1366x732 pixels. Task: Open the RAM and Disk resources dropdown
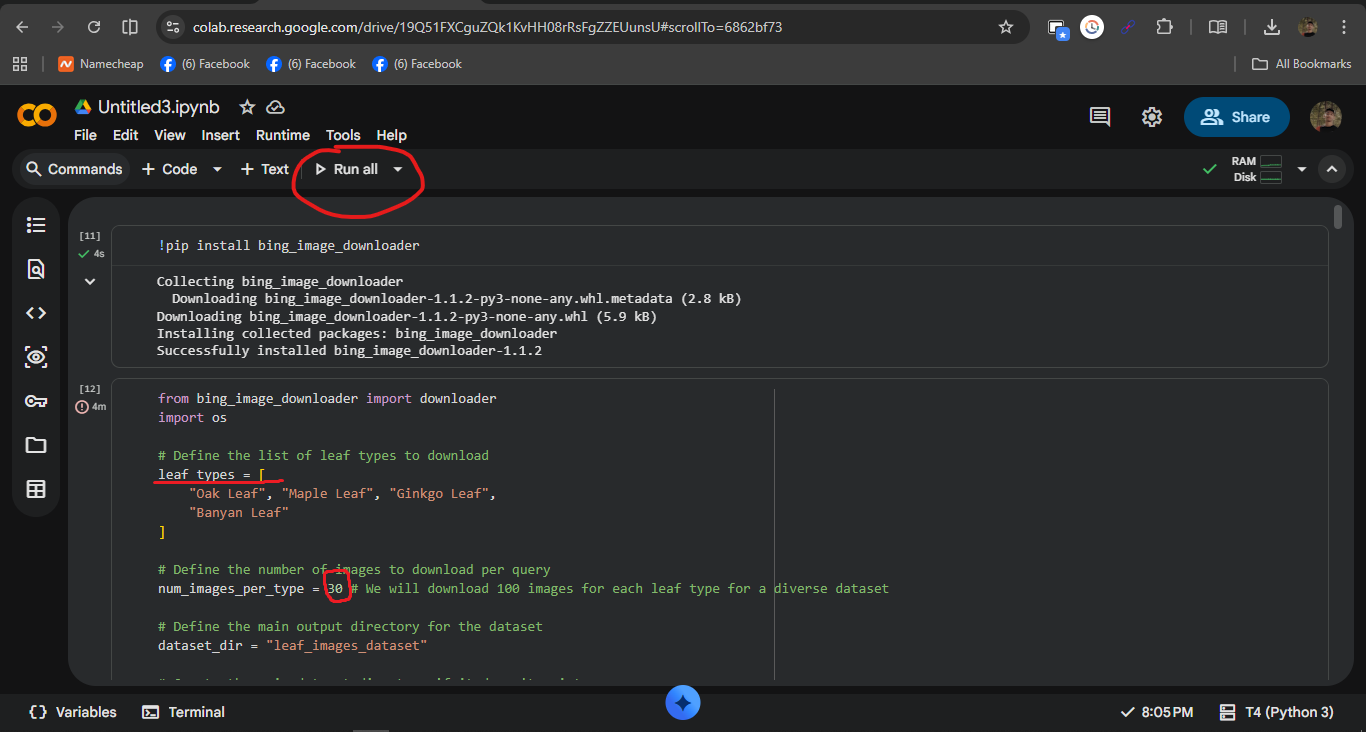click(x=1302, y=168)
